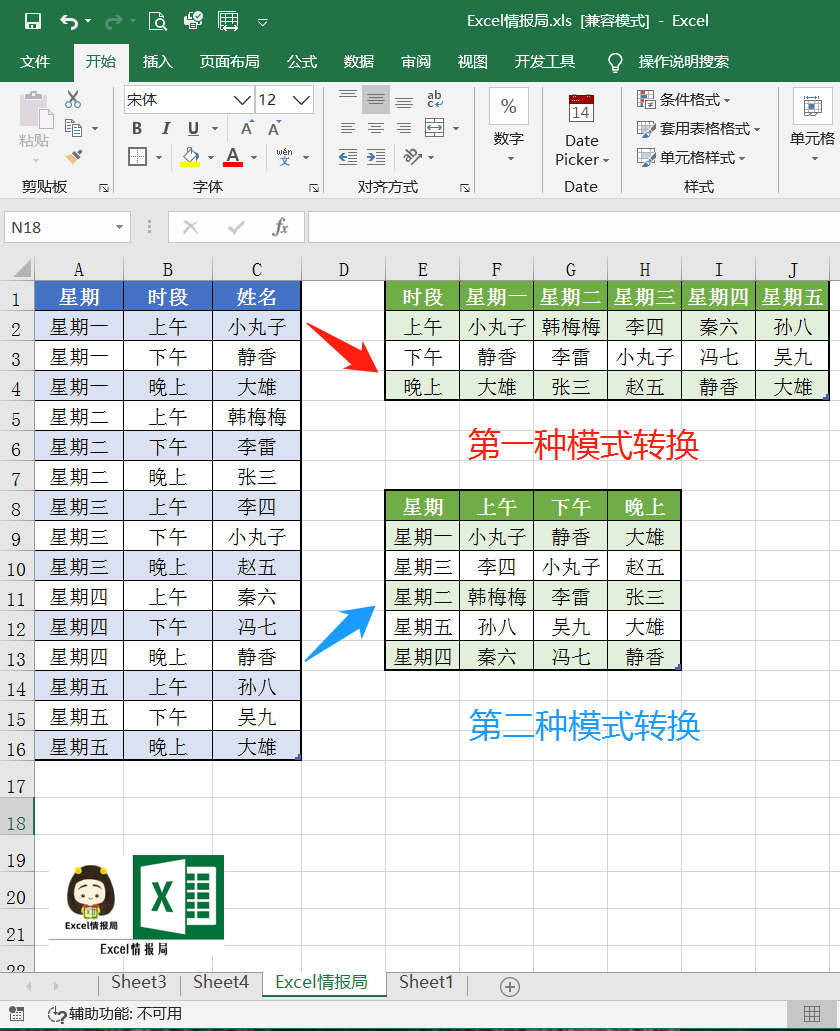
Task: Switch to the 公式 ribbon tab
Action: pyautogui.click(x=302, y=62)
